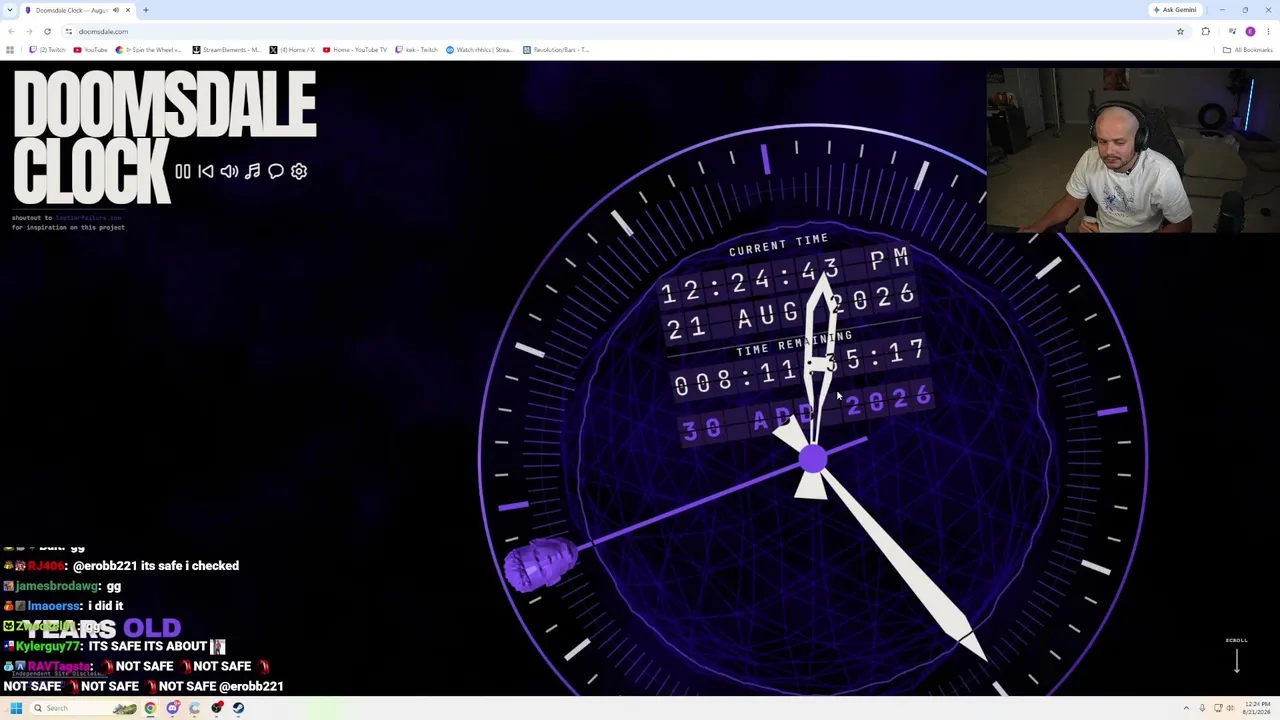Open the apps grid in bookmarks bar
The image size is (1280, 720).
(x=10, y=50)
